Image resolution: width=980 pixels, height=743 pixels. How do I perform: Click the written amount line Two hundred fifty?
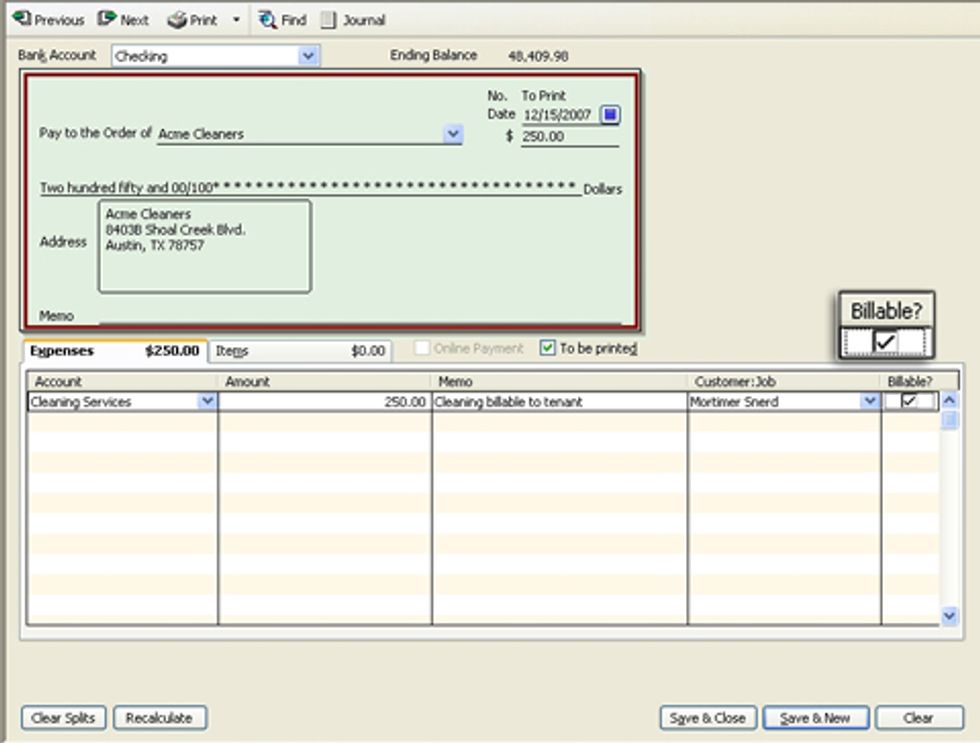310,187
